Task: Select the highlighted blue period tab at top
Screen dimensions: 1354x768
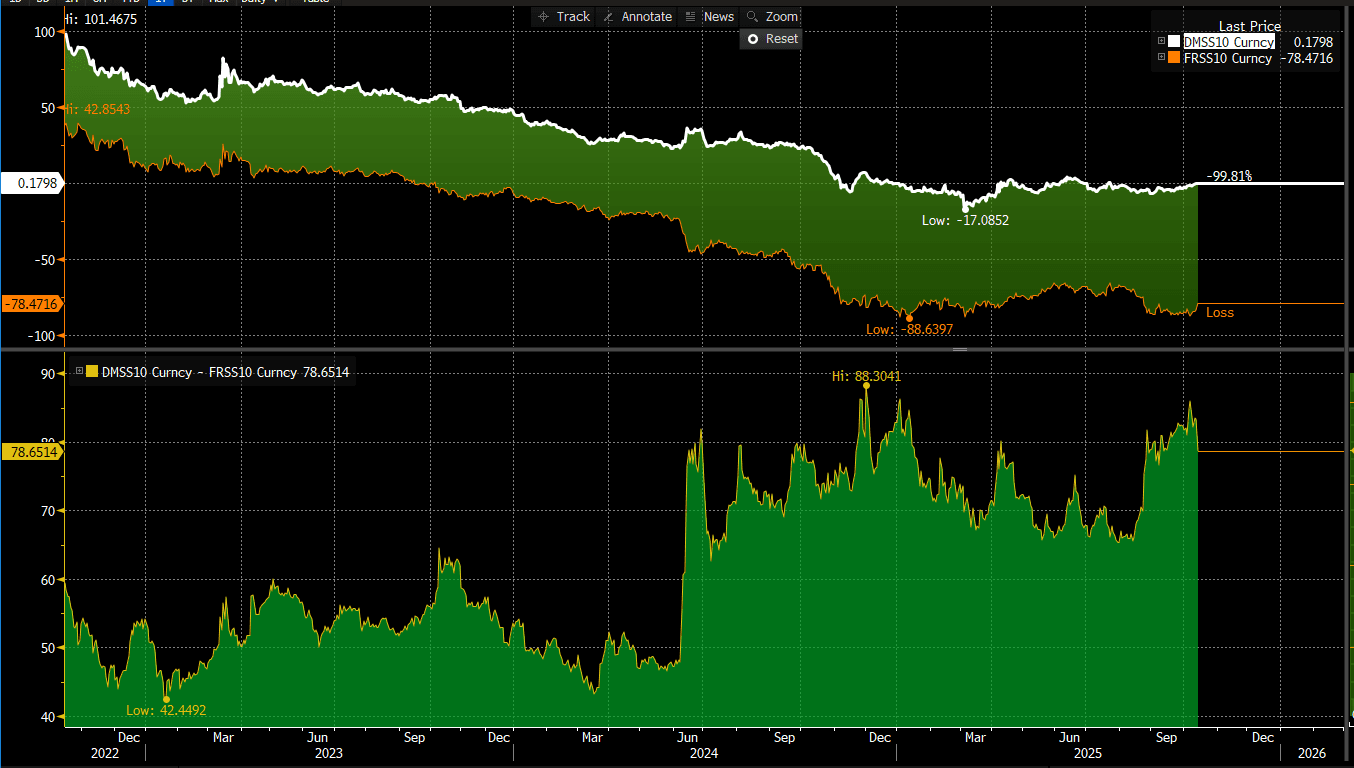Action: click(x=158, y=2)
